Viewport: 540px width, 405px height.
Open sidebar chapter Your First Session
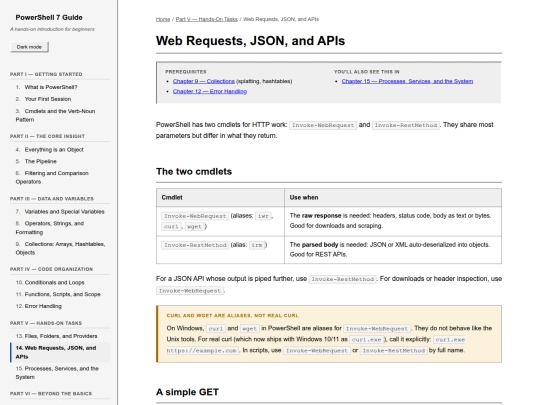point(48,99)
